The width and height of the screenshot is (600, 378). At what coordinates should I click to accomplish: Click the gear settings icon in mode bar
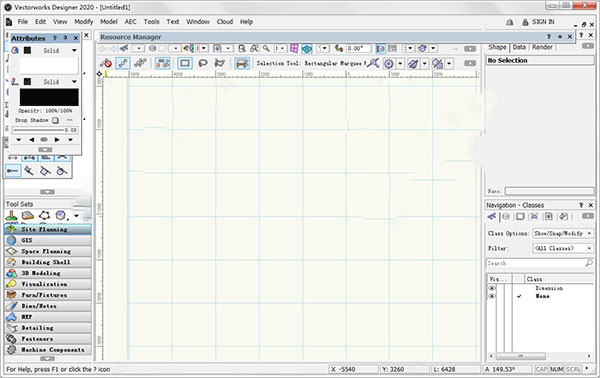[389, 64]
